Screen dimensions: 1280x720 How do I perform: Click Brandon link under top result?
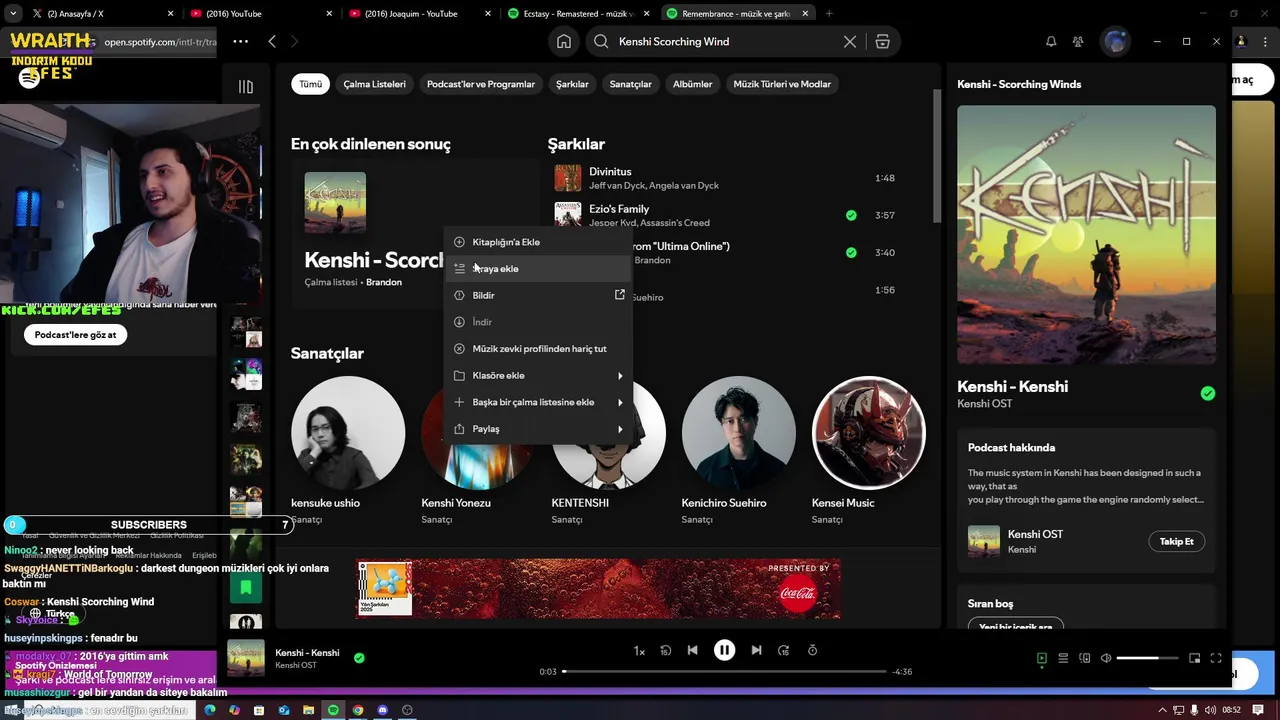pos(384,282)
